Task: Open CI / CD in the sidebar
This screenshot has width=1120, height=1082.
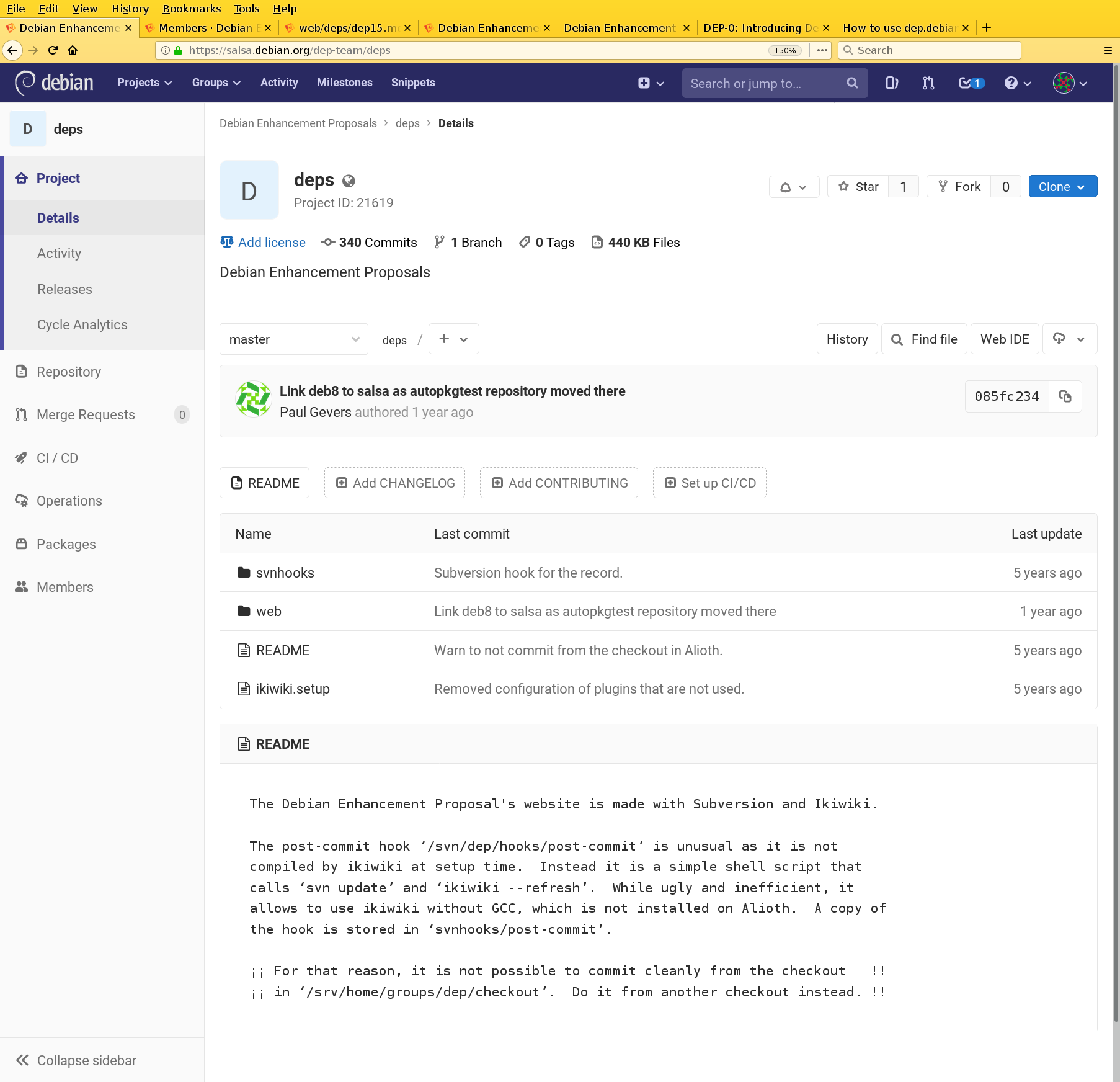Action: [x=57, y=458]
